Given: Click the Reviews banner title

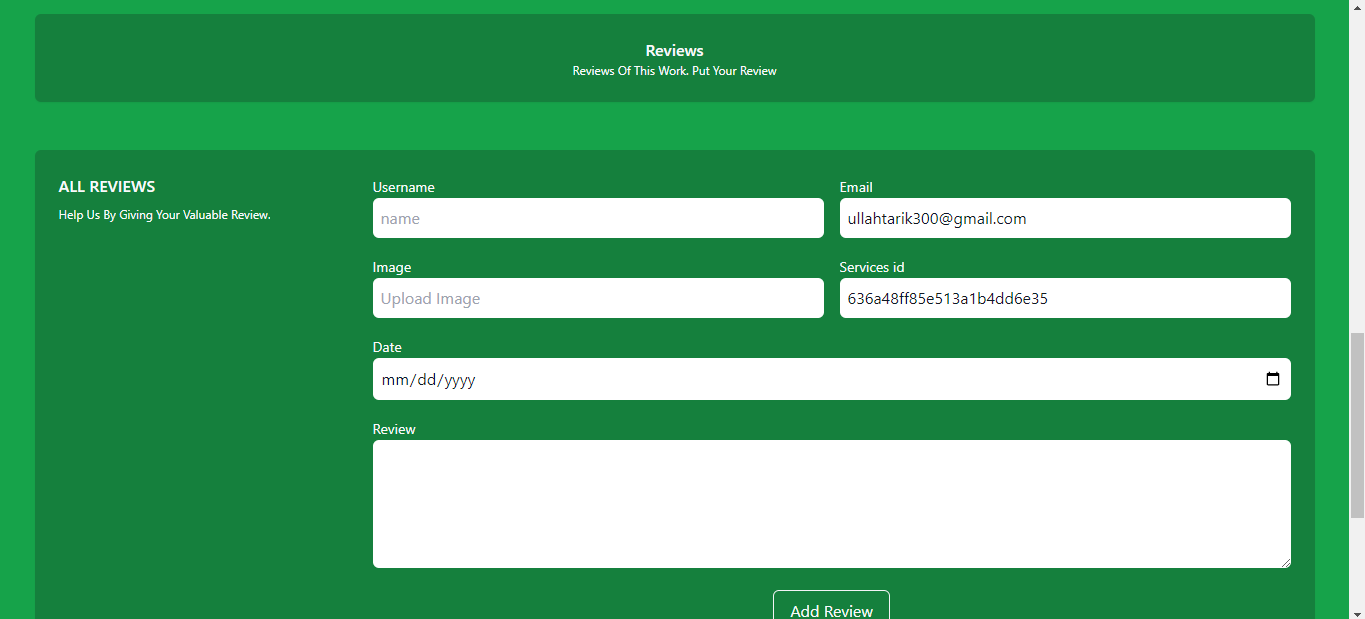Looking at the screenshot, I should pyautogui.click(x=674, y=50).
